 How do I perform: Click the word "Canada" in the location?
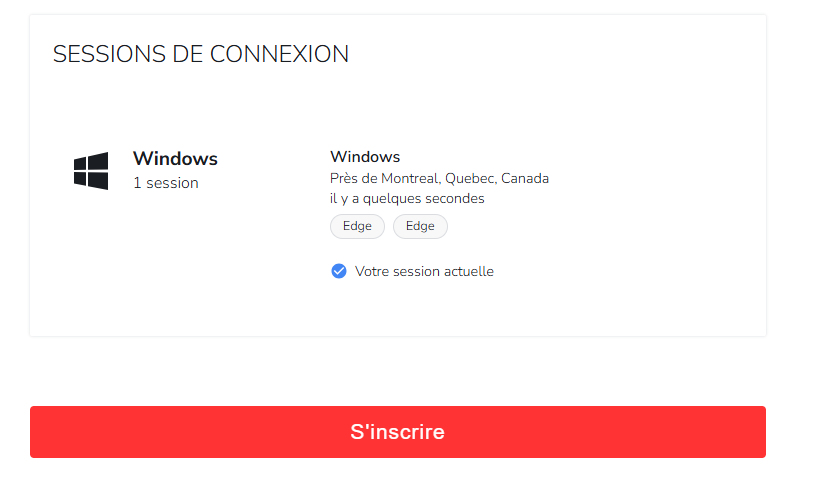[x=525, y=179]
